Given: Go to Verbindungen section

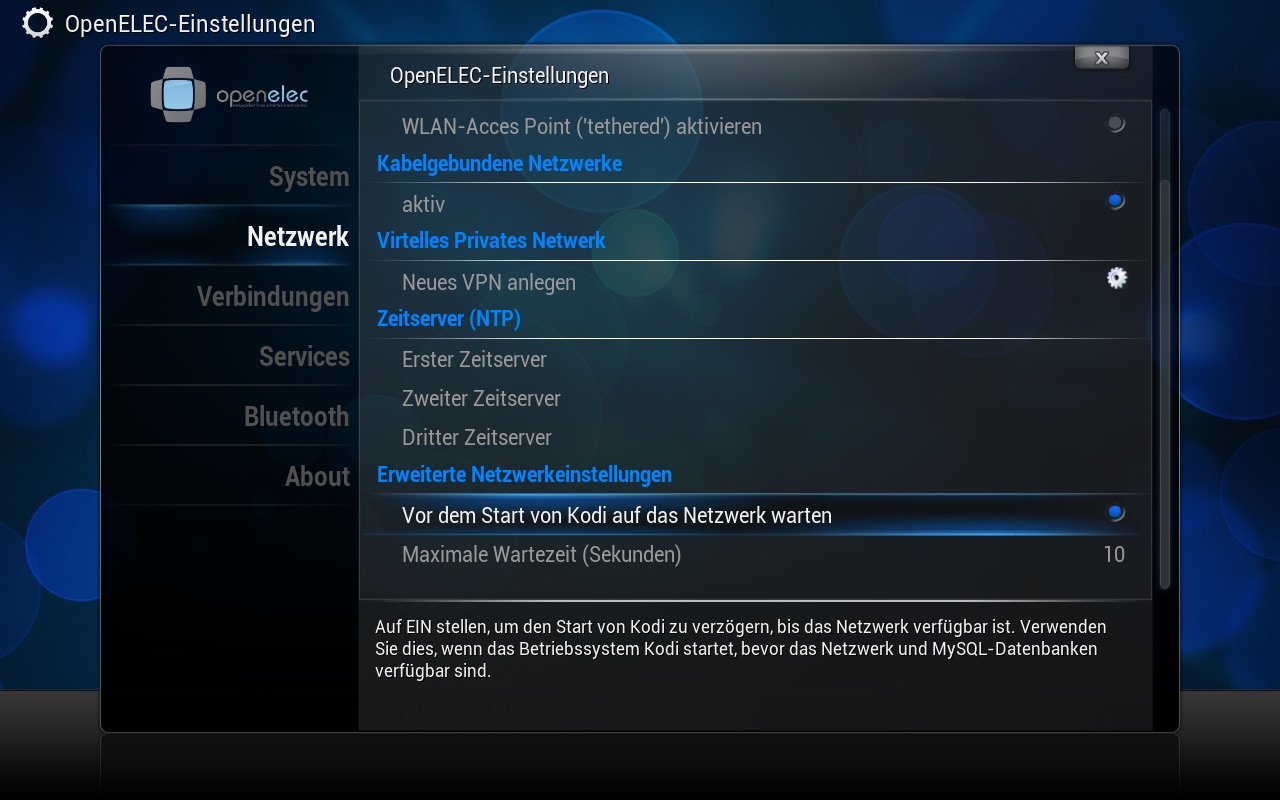Looking at the screenshot, I should pyautogui.click(x=273, y=297).
